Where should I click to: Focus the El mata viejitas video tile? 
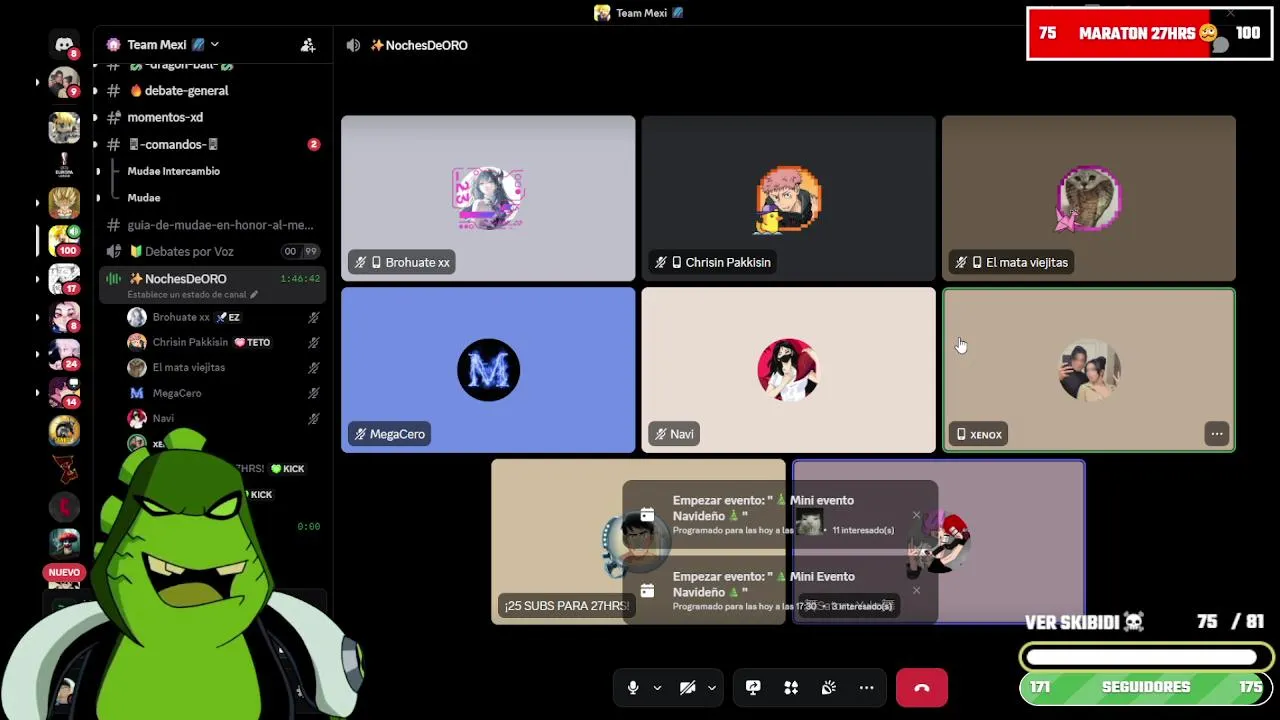click(x=1089, y=198)
